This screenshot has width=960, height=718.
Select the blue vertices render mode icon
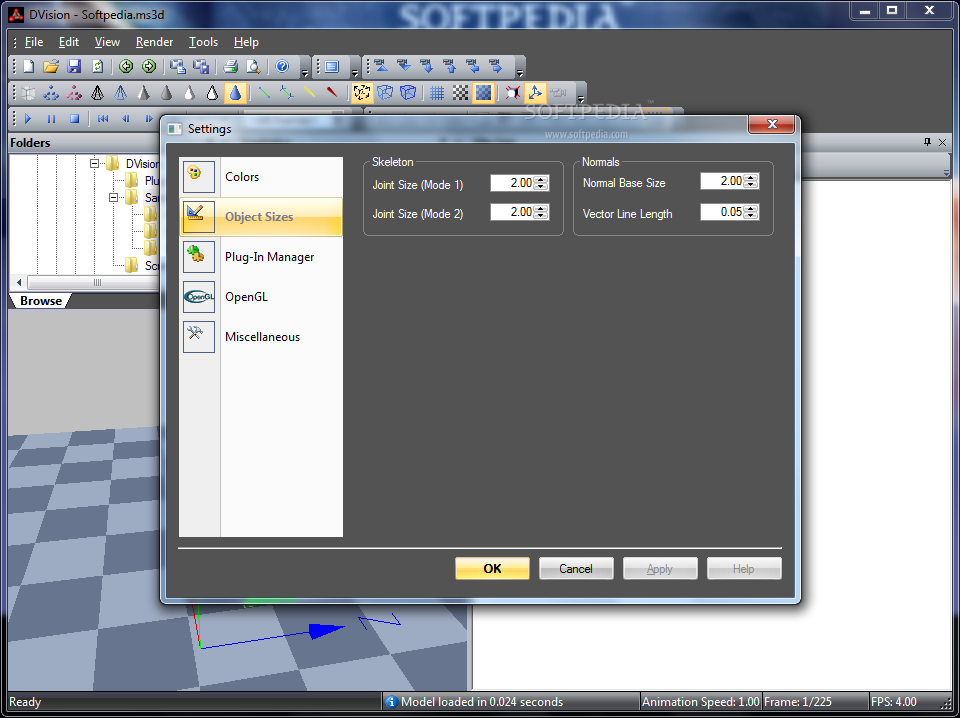tap(51, 92)
